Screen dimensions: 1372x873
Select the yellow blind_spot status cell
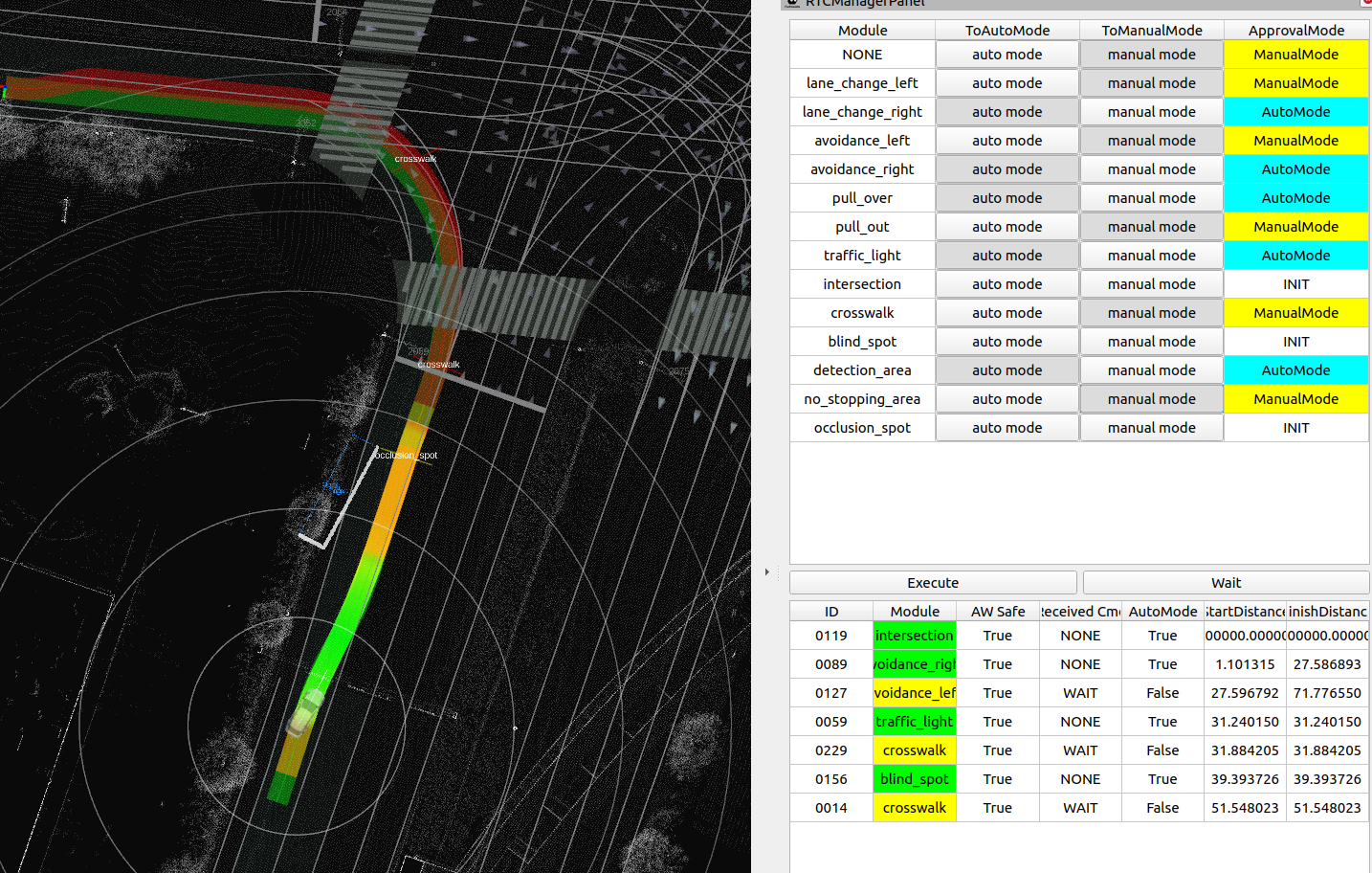(x=914, y=779)
